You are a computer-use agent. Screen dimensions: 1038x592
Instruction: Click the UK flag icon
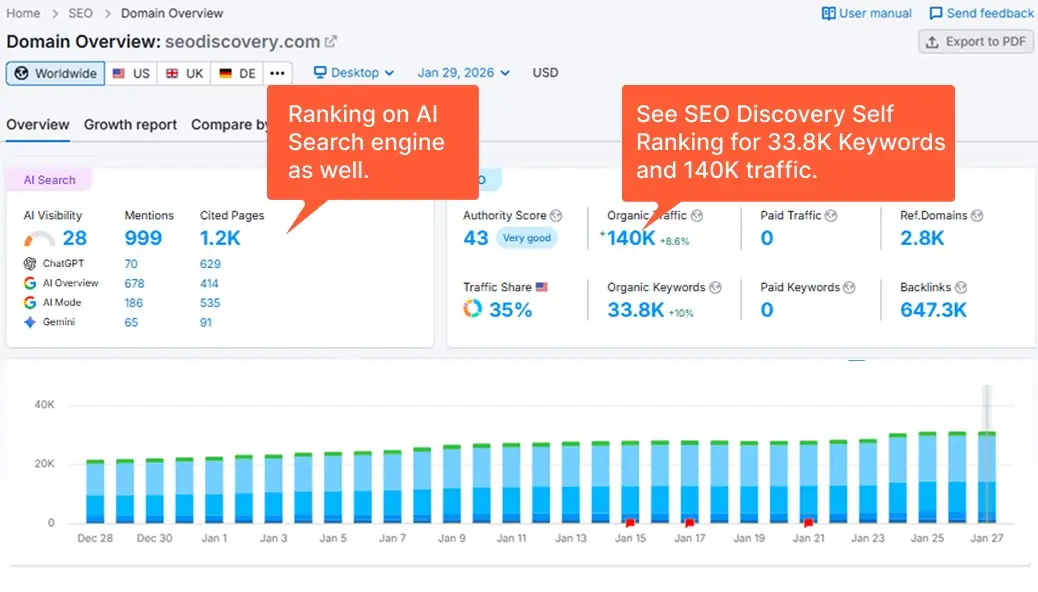click(172, 73)
